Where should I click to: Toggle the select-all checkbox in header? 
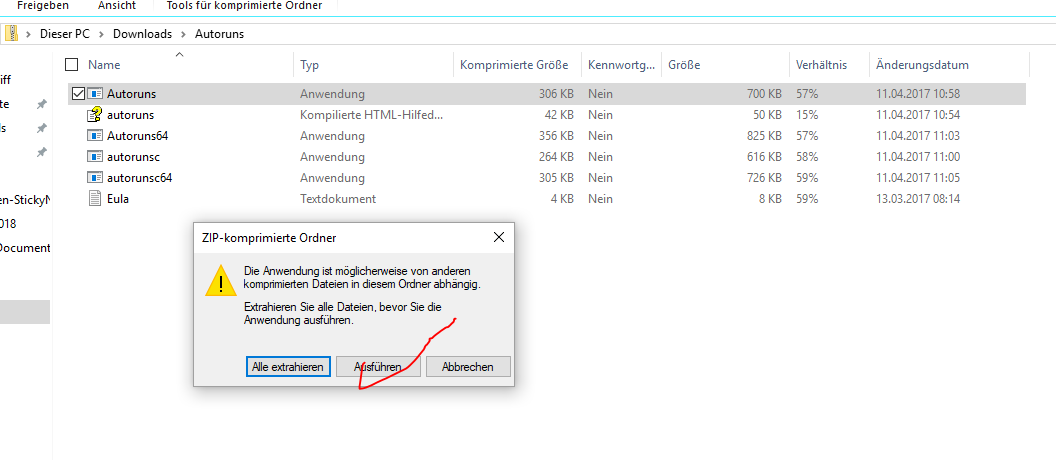(71, 65)
